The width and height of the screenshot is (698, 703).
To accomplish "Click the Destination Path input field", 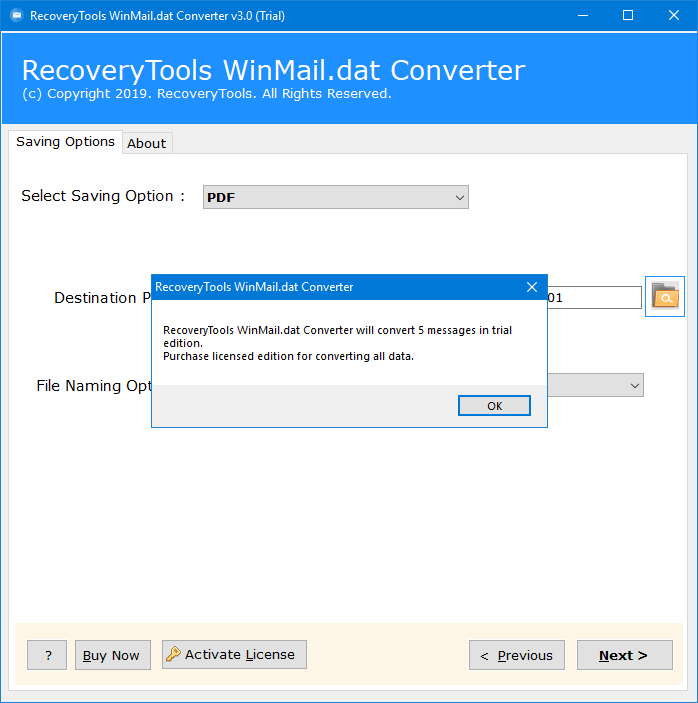I will tap(594, 297).
